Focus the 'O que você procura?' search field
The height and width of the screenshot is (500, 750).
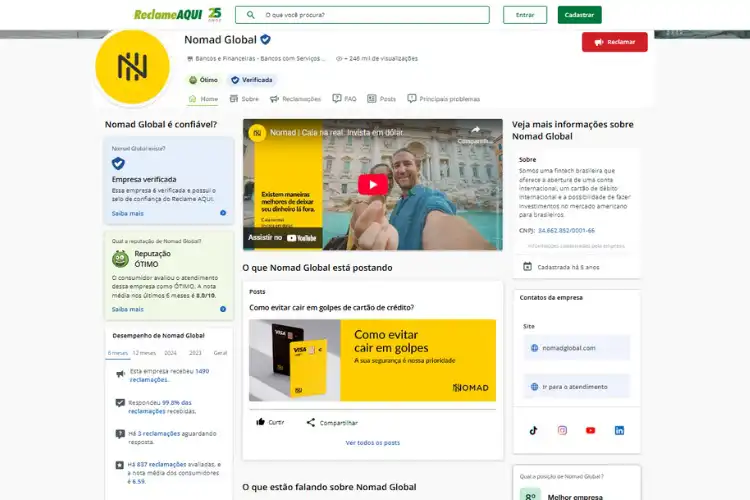(362, 15)
